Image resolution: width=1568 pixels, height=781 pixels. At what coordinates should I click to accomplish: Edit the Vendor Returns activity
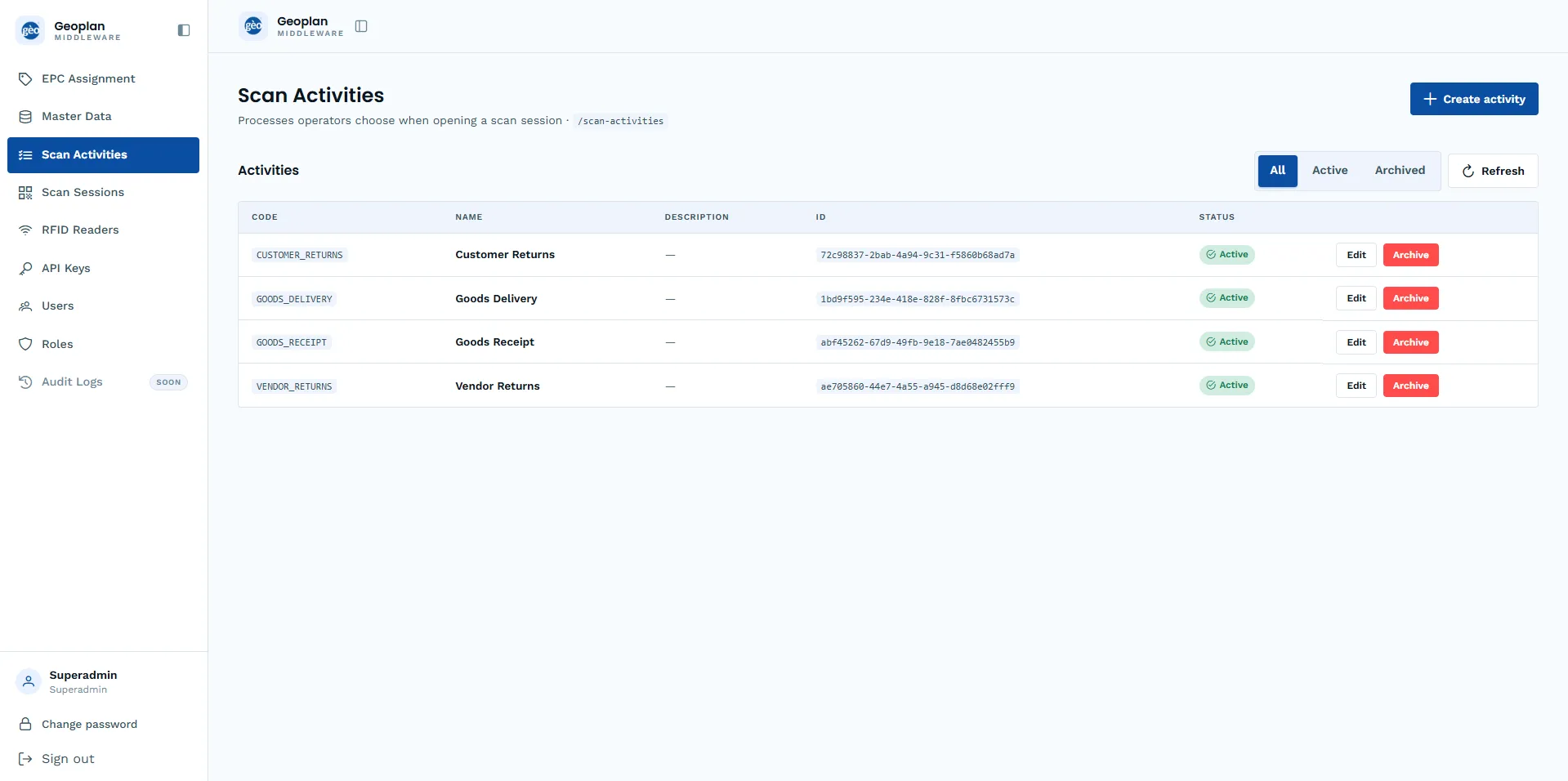point(1356,386)
